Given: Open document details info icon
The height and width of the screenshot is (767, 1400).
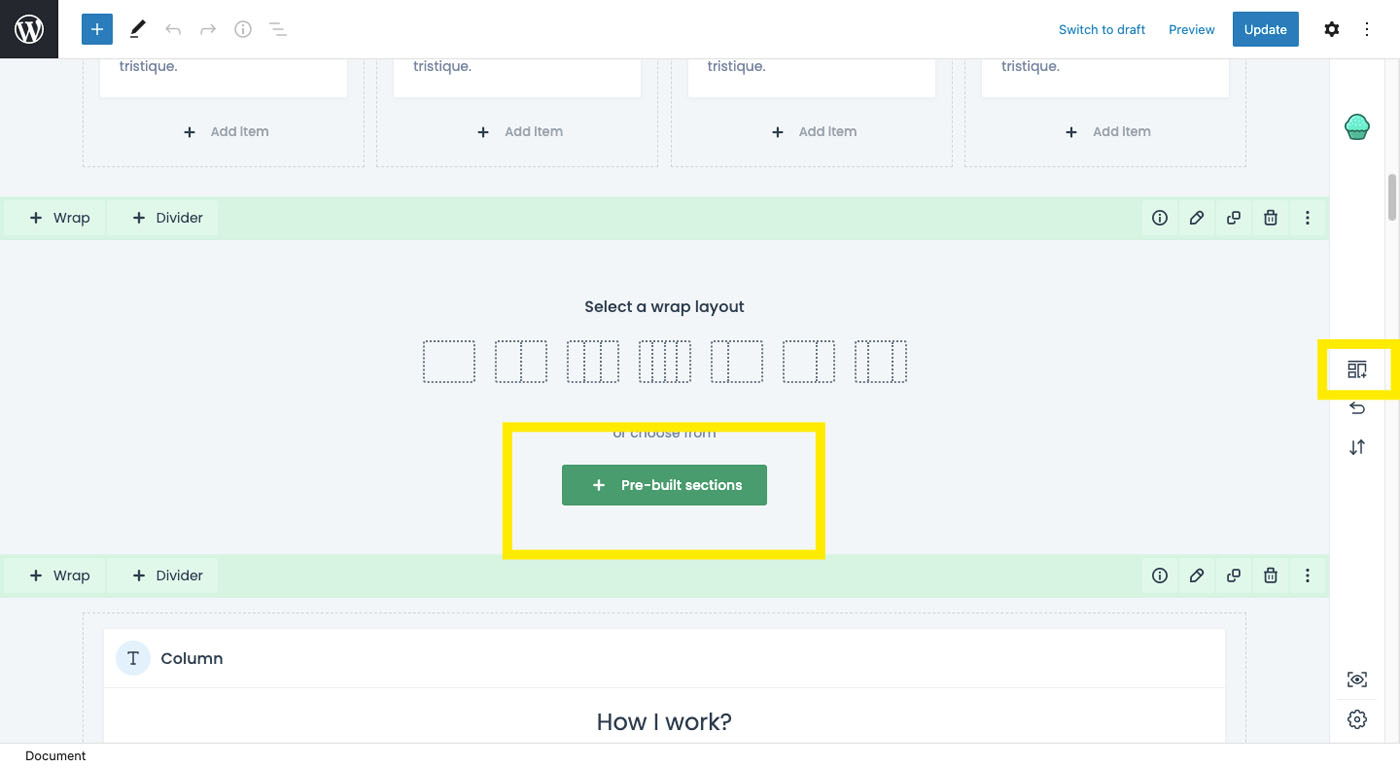Looking at the screenshot, I should 243,29.
